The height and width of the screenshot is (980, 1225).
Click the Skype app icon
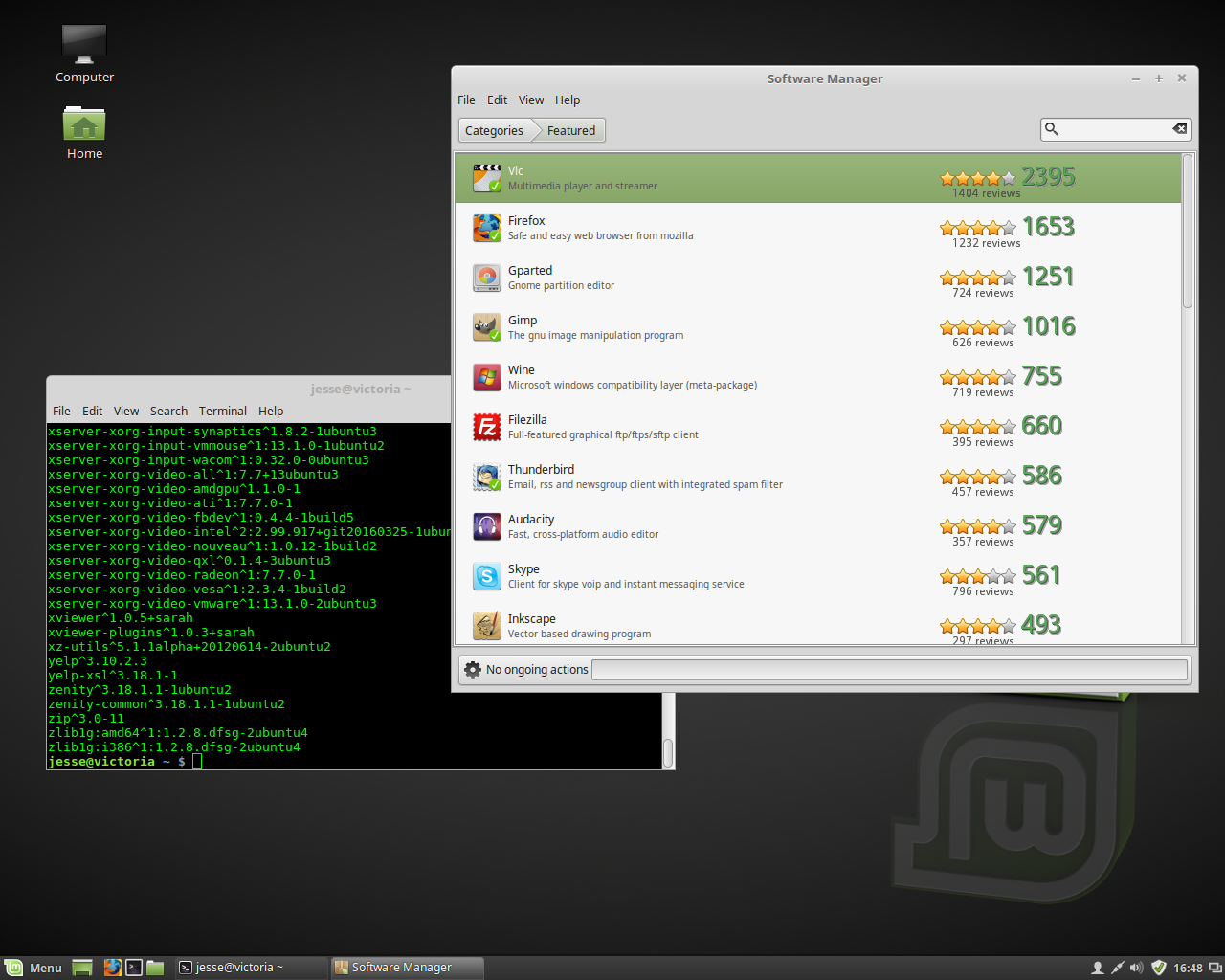(x=487, y=576)
